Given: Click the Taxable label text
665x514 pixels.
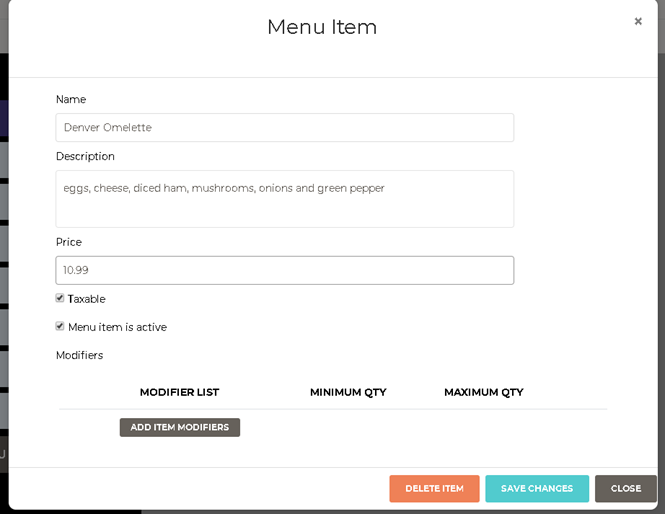Looking at the screenshot, I should tap(86, 299).
